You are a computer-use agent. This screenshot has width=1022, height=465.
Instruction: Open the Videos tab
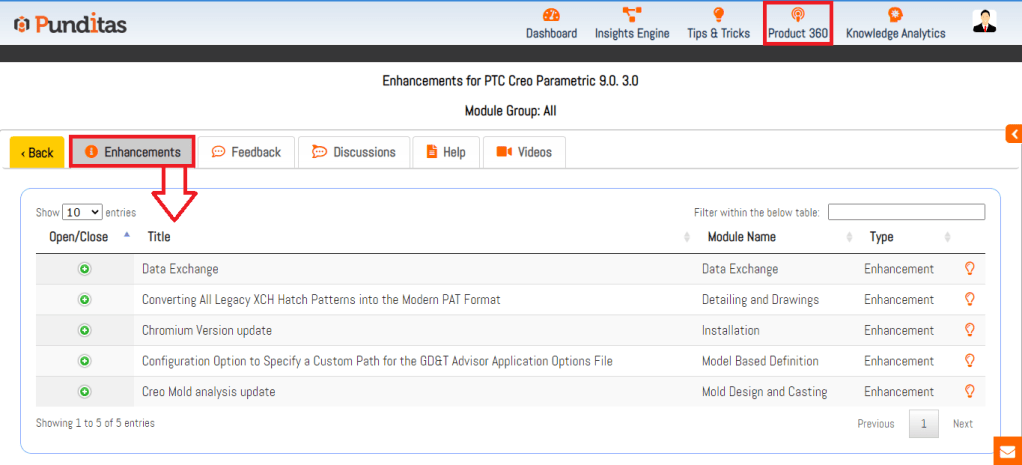tap(524, 152)
